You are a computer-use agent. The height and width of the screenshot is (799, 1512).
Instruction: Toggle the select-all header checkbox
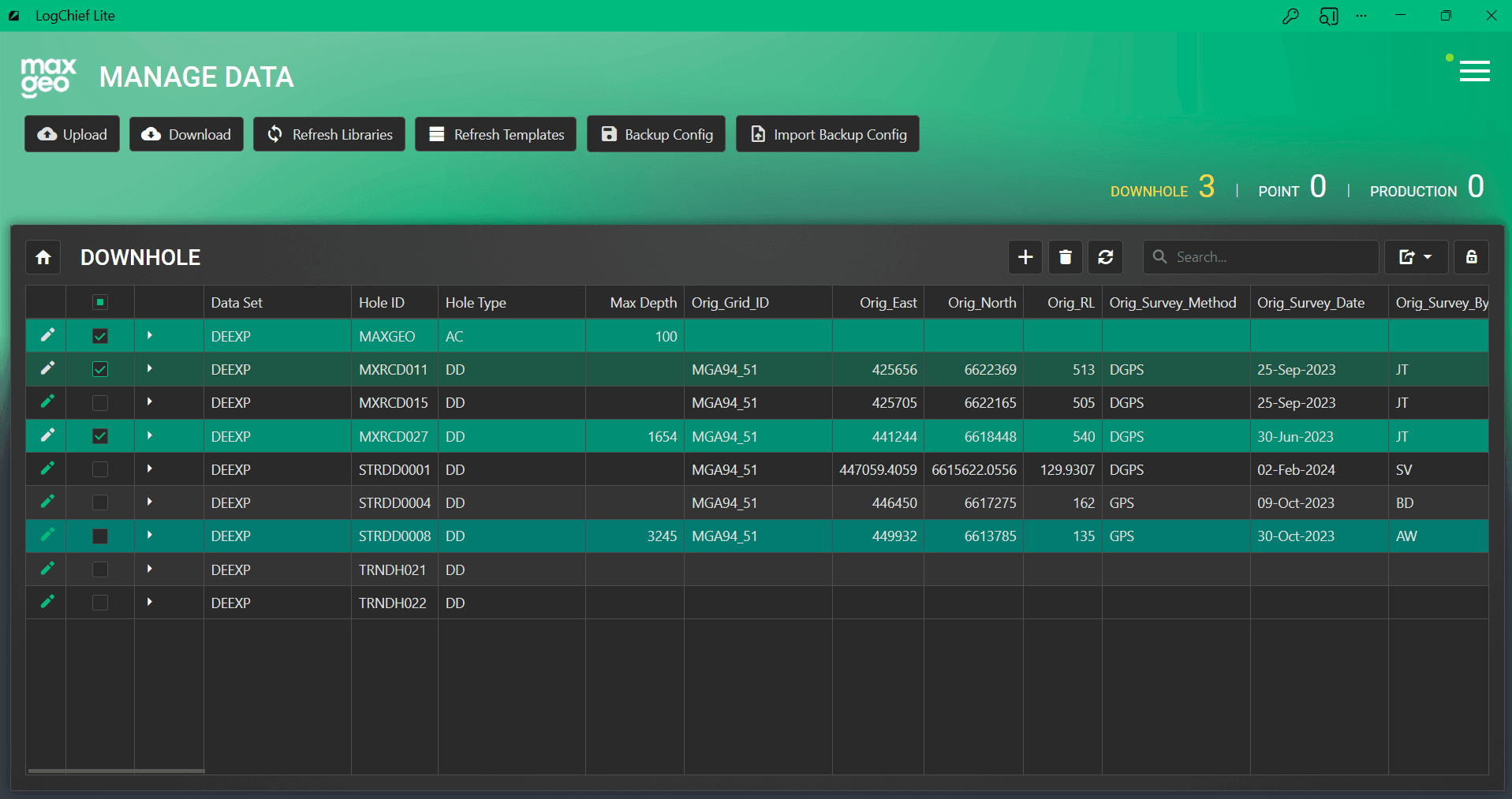(x=100, y=302)
